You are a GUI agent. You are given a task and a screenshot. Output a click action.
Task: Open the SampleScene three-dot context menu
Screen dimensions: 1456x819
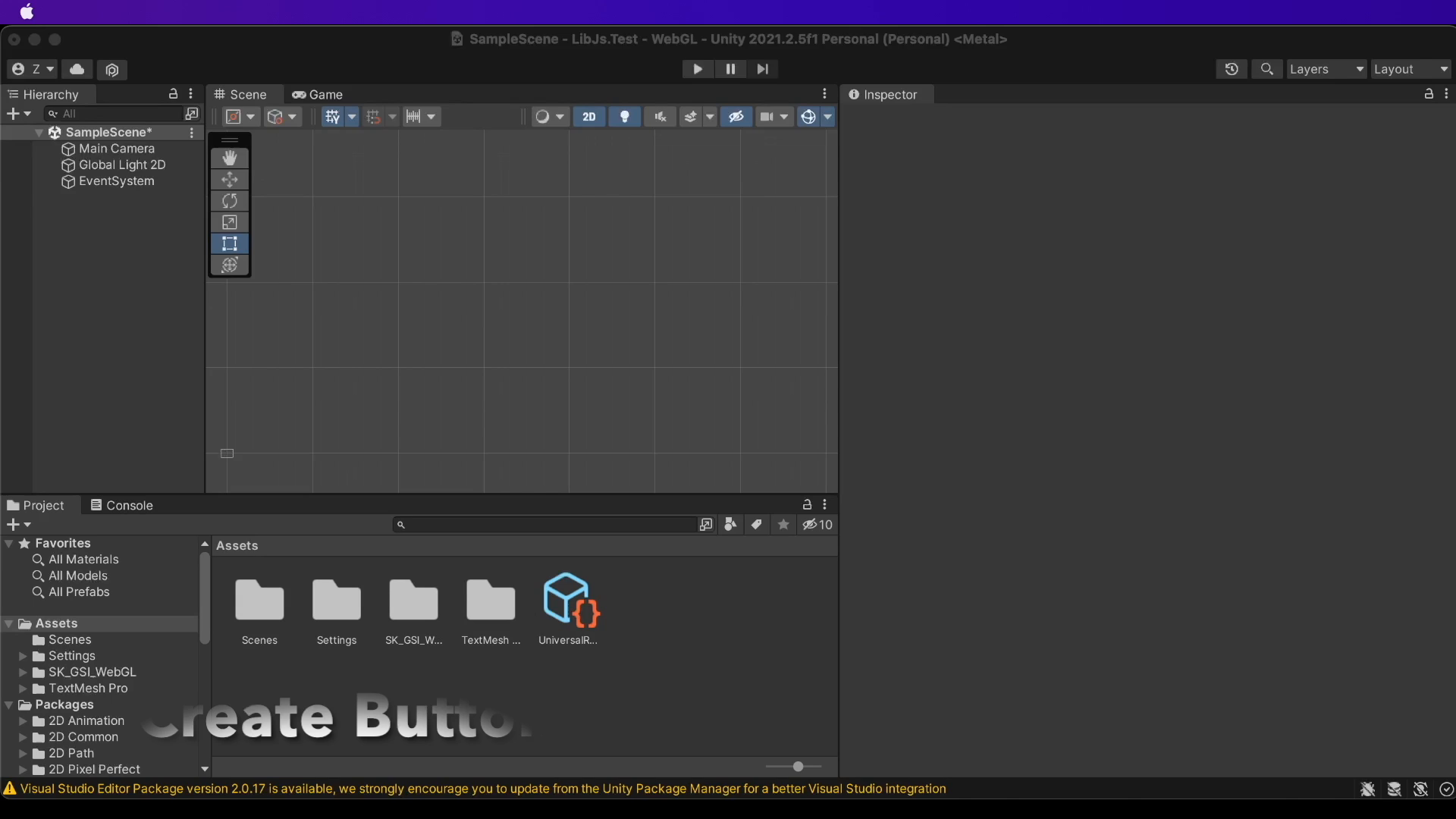(191, 133)
